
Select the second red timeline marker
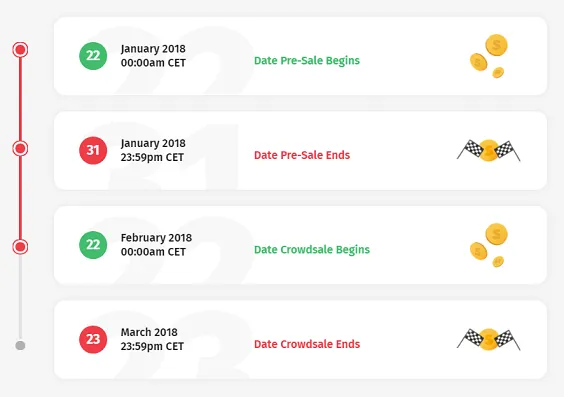click(x=20, y=148)
